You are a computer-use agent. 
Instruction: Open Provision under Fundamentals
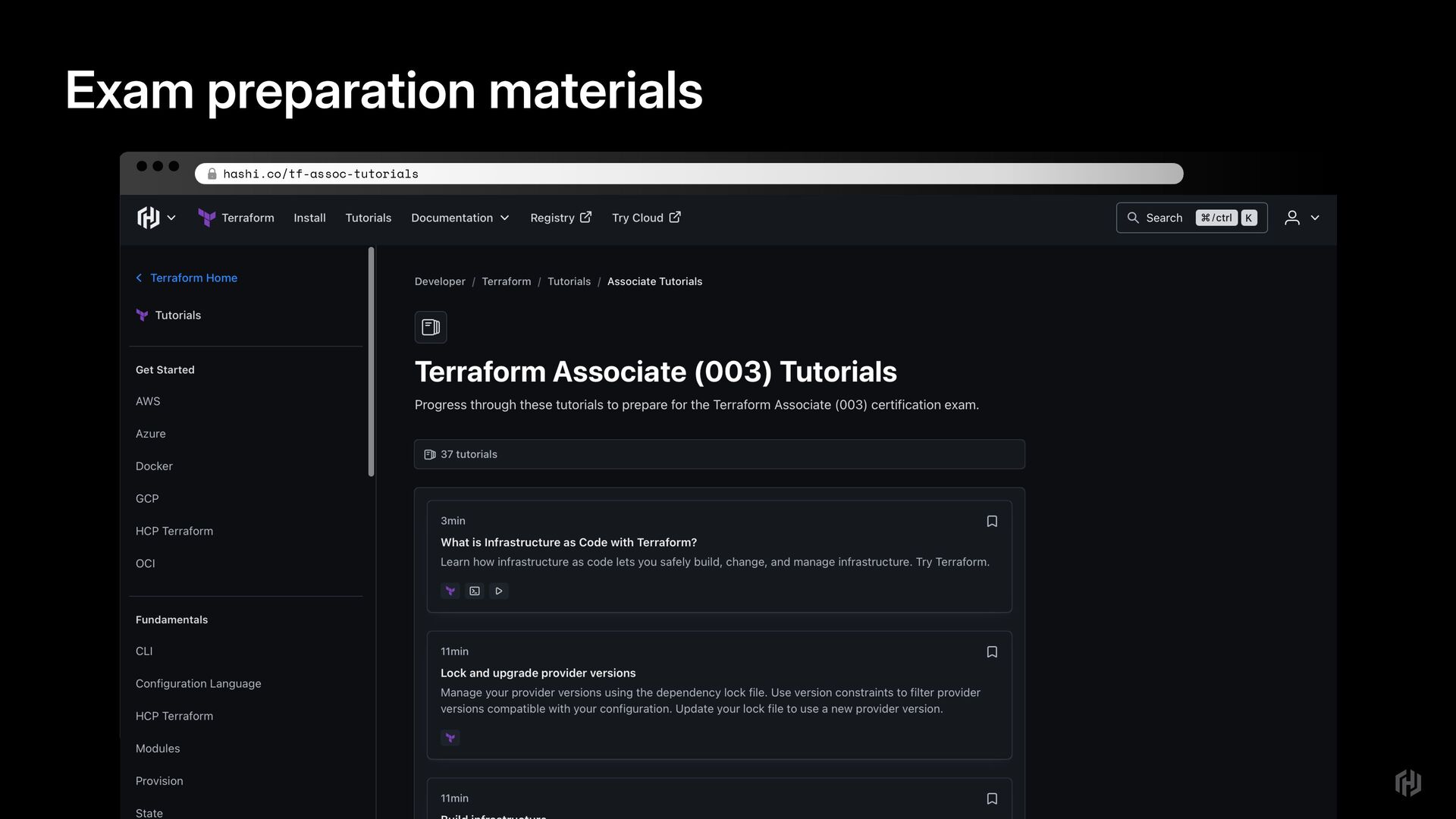(159, 781)
